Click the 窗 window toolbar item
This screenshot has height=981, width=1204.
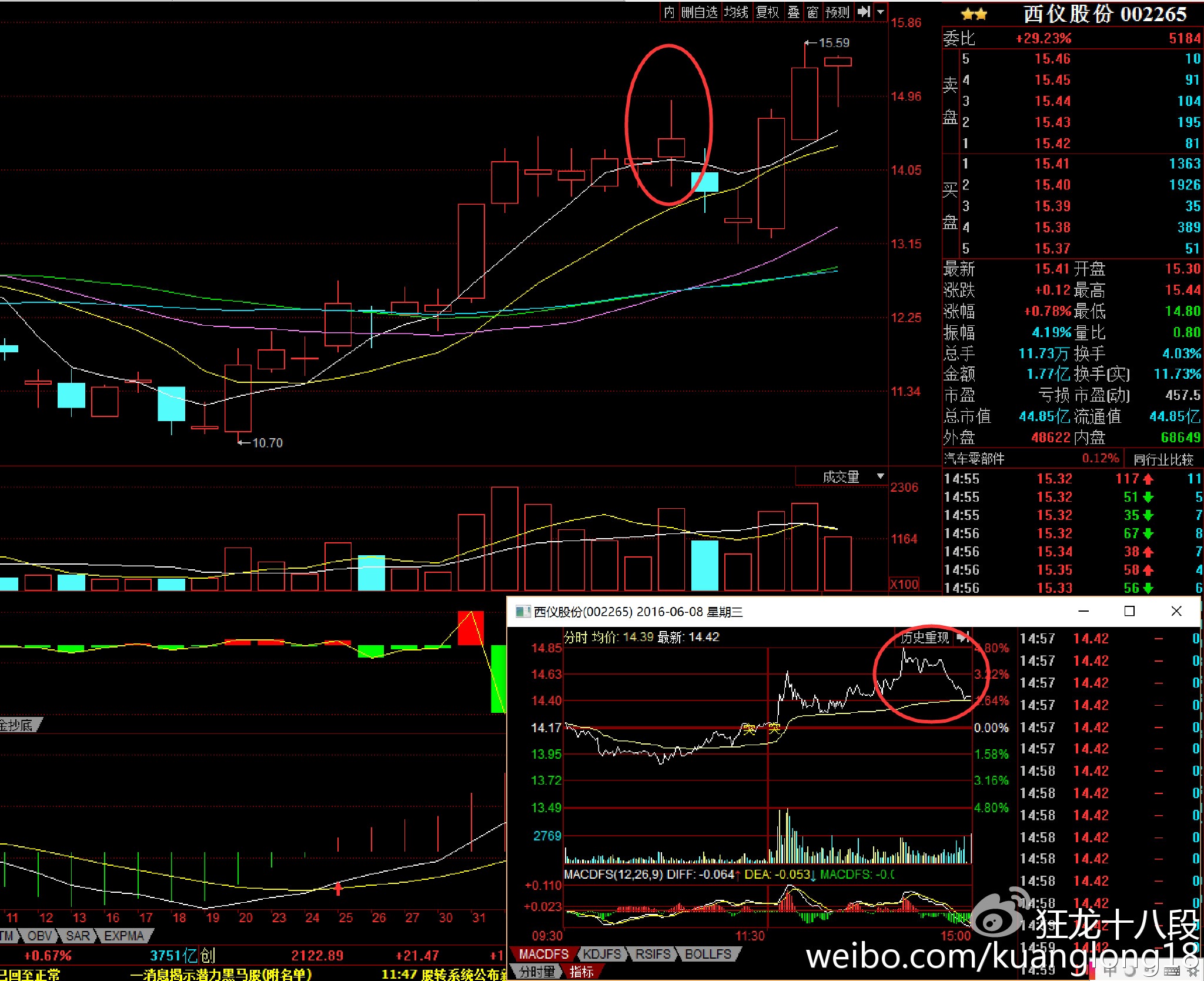(x=812, y=12)
